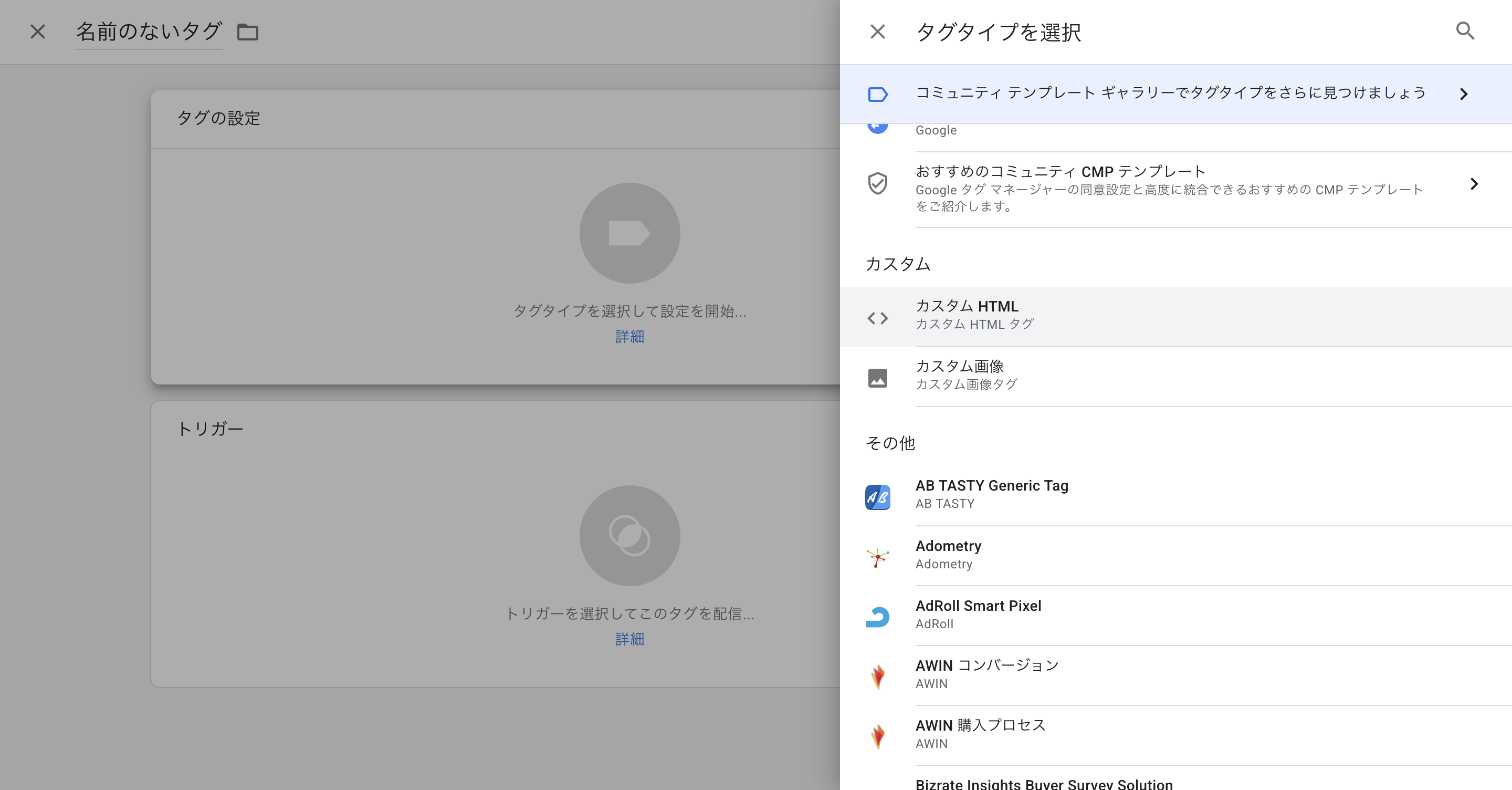Click the AdRoll vendor subtitle text
The image size is (1512, 790).
pyautogui.click(x=934, y=624)
